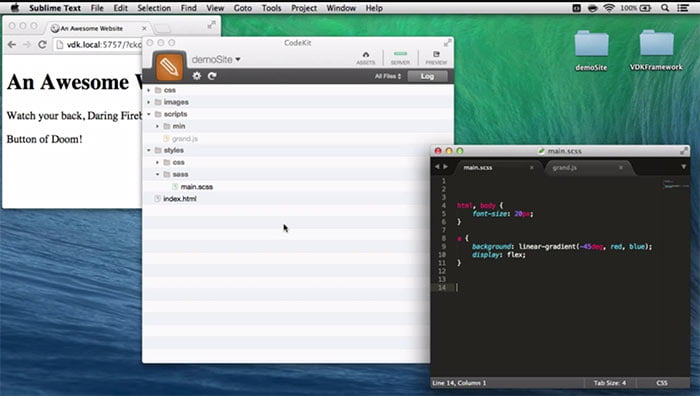Click the browser address bar
Image resolution: width=700 pixels, height=396 pixels.
tap(98, 45)
